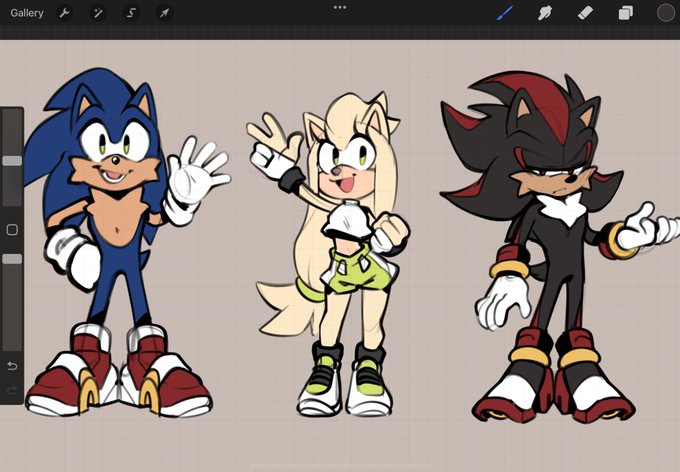Redo the last undone action
Screen dimensions: 680x472
(x=12, y=390)
